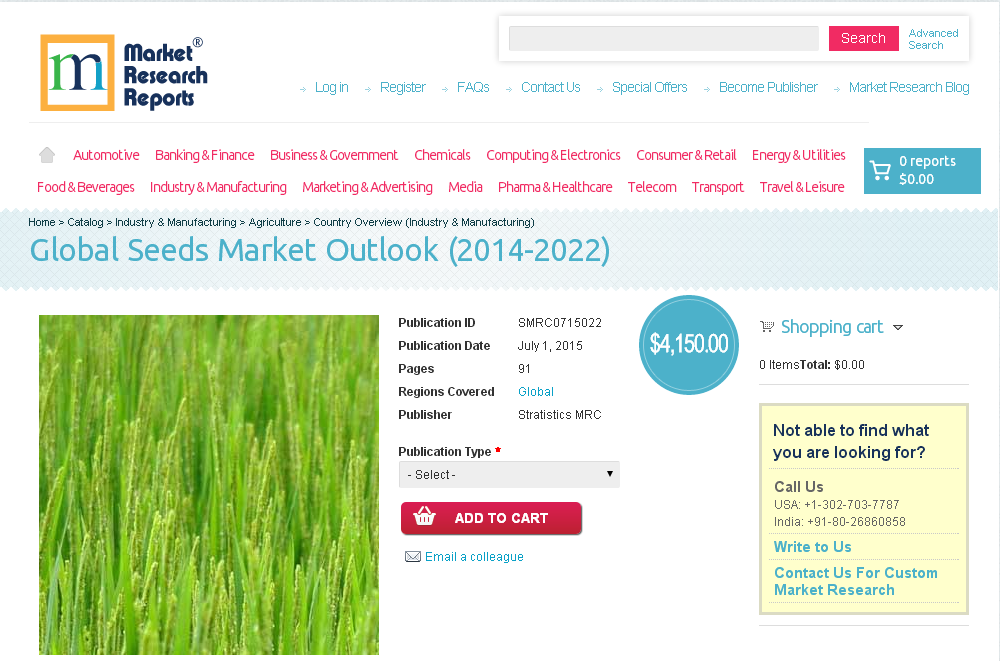Click inside the search input field
The width and height of the screenshot is (1000, 661).
point(663,38)
